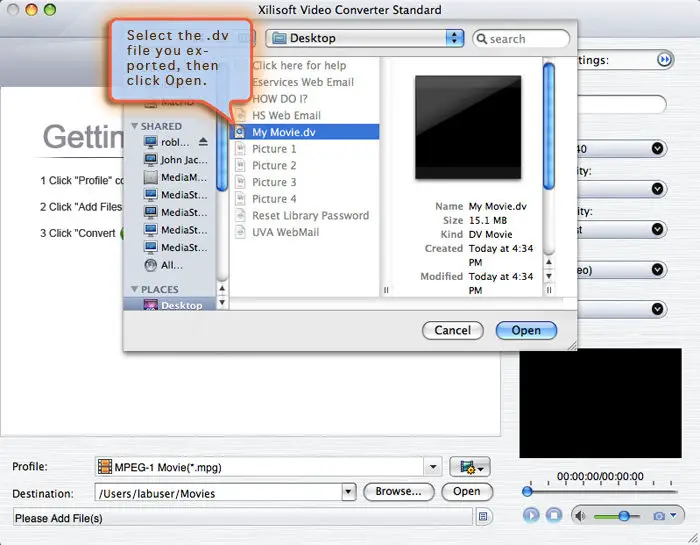Select Eservices Web Email file
700x545 pixels.
[304, 82]
